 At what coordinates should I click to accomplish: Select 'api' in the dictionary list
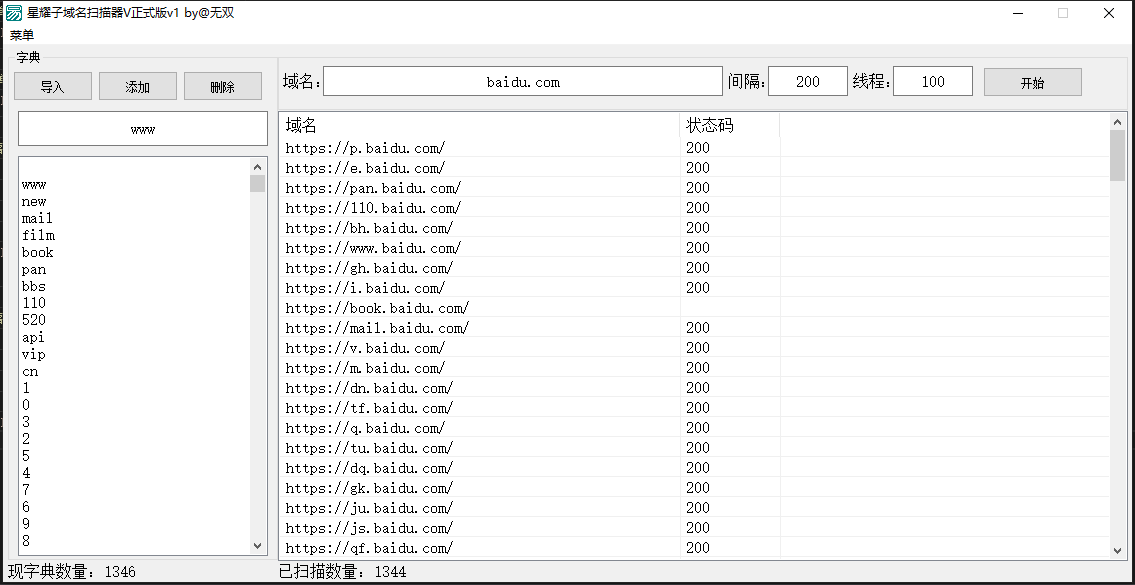click(33, 337)
